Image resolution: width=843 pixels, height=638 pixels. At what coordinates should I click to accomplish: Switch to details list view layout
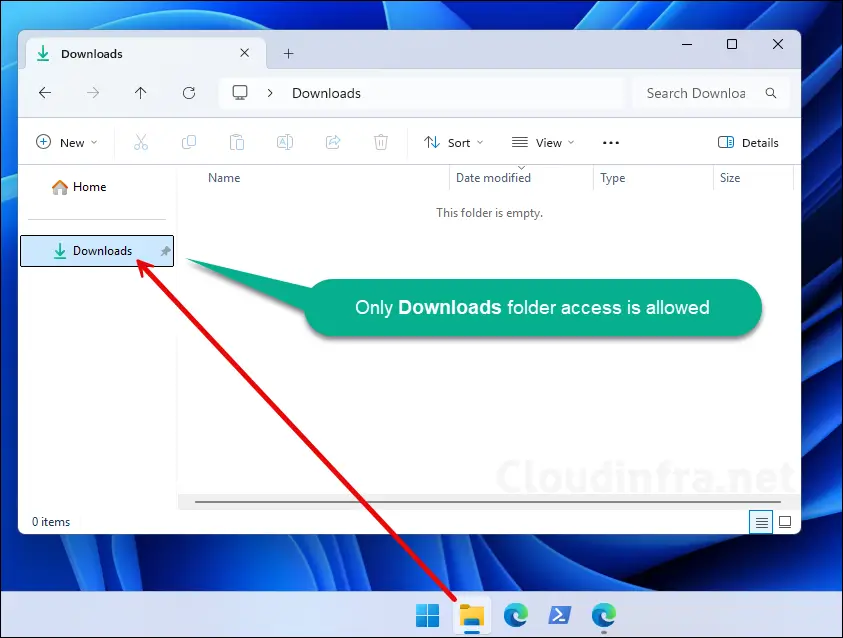coord(761,522)
